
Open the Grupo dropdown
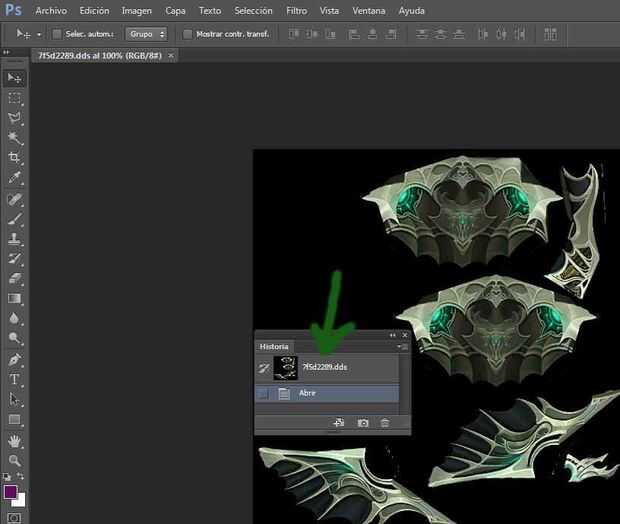pos(147,34)
